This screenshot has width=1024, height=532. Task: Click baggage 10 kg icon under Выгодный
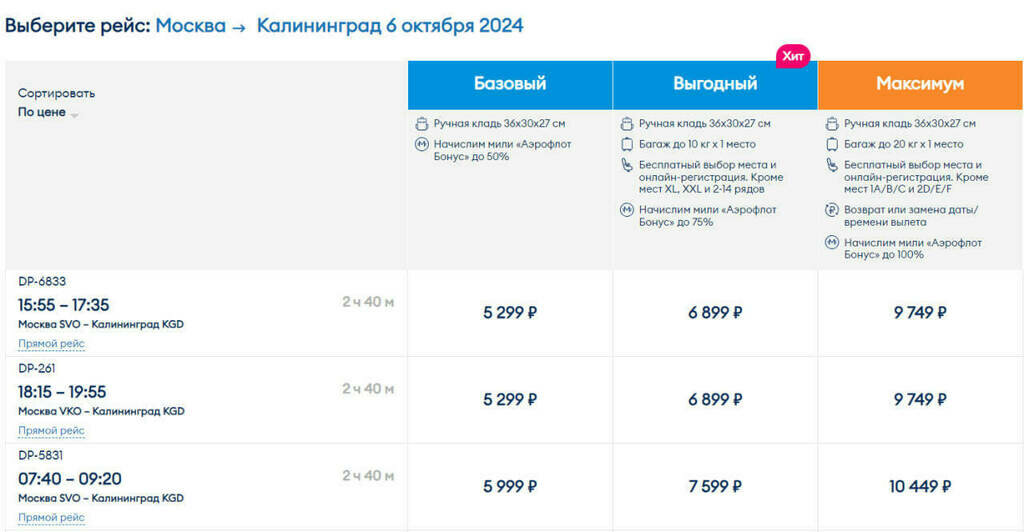pos(627,144)
